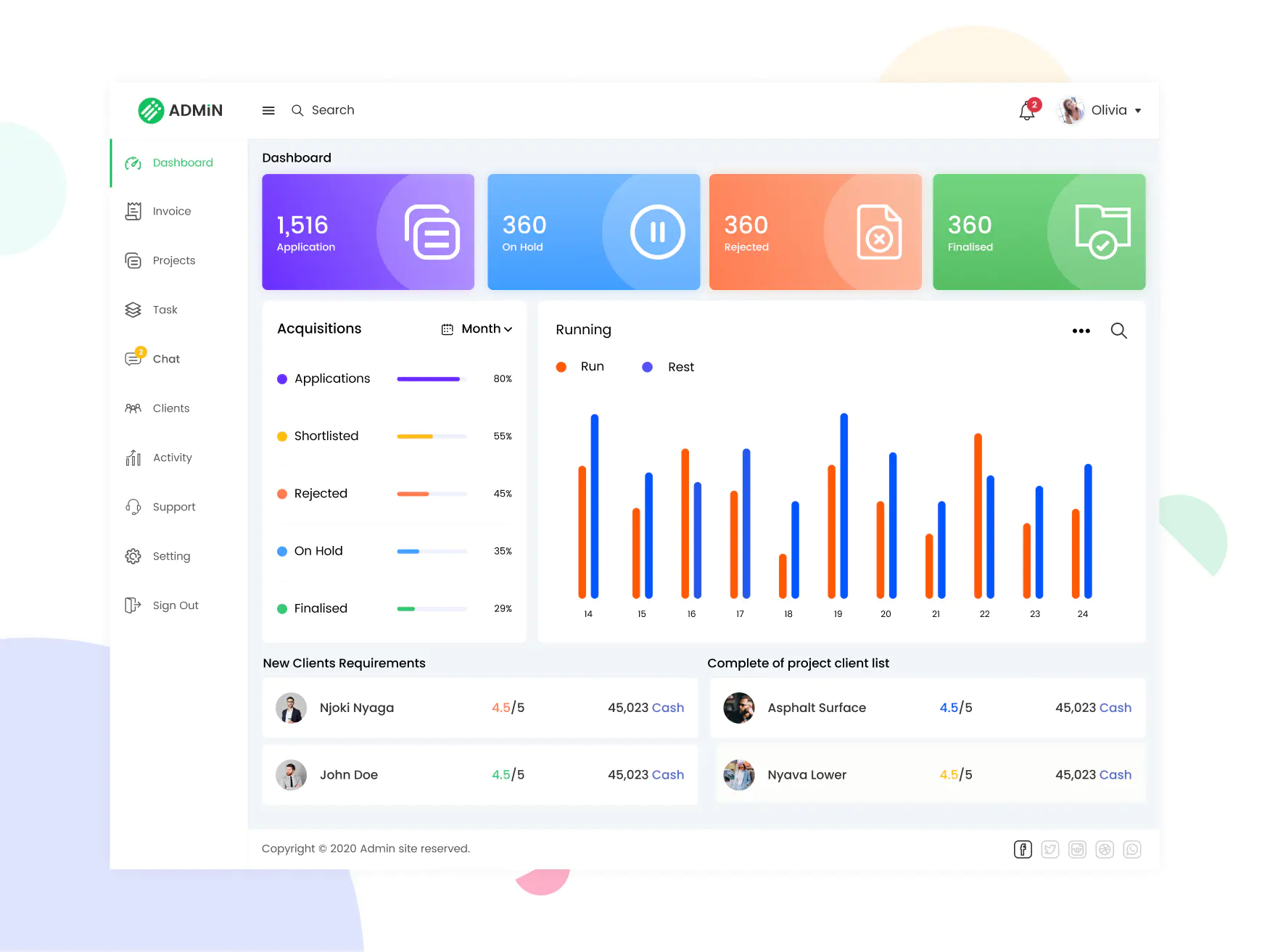The height and width of the screenshot is (952, 1270).
Task: Toggle the Rest legend item
Action: coord(668,367)
